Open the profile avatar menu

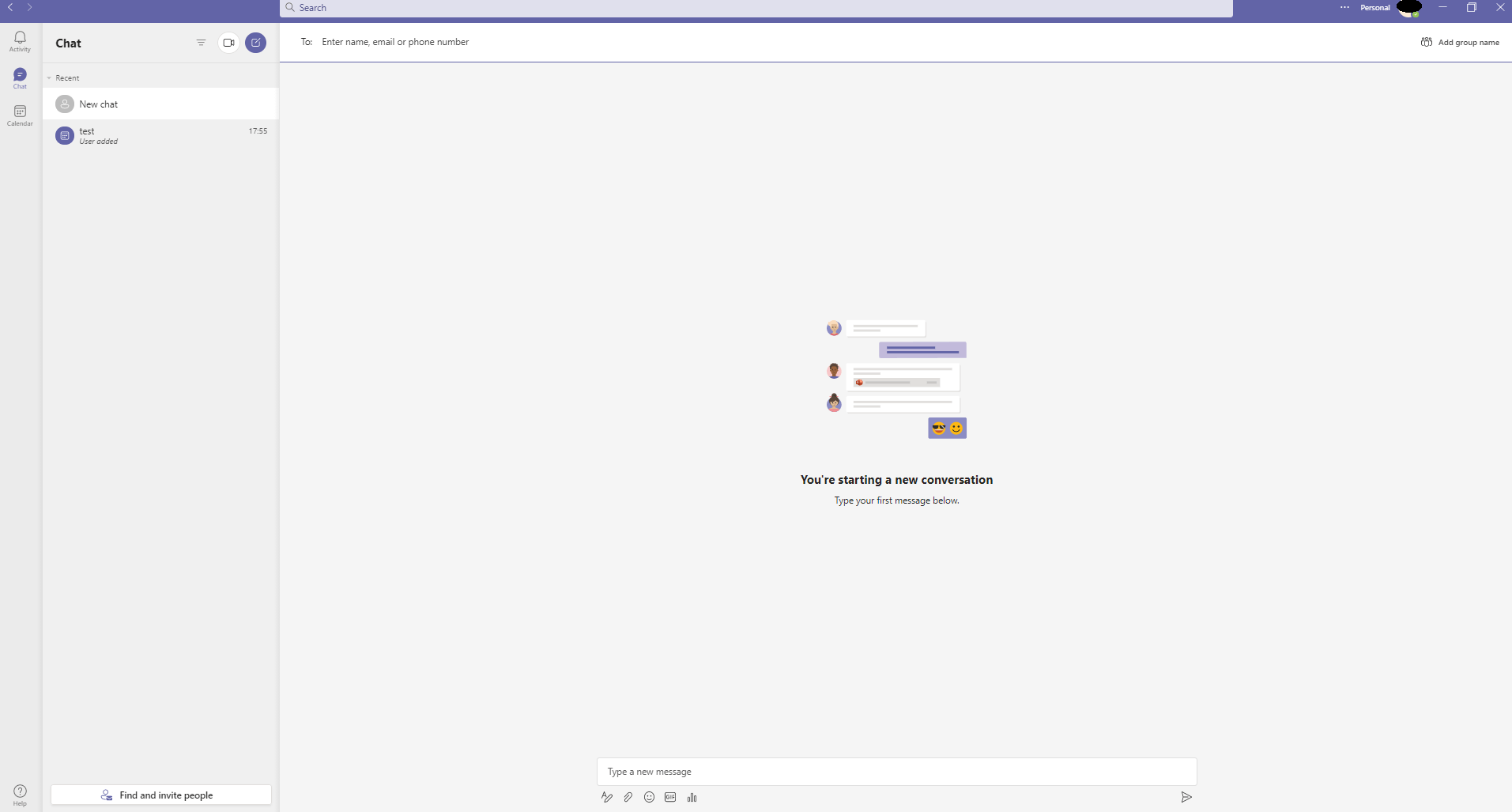(1409, 8)
